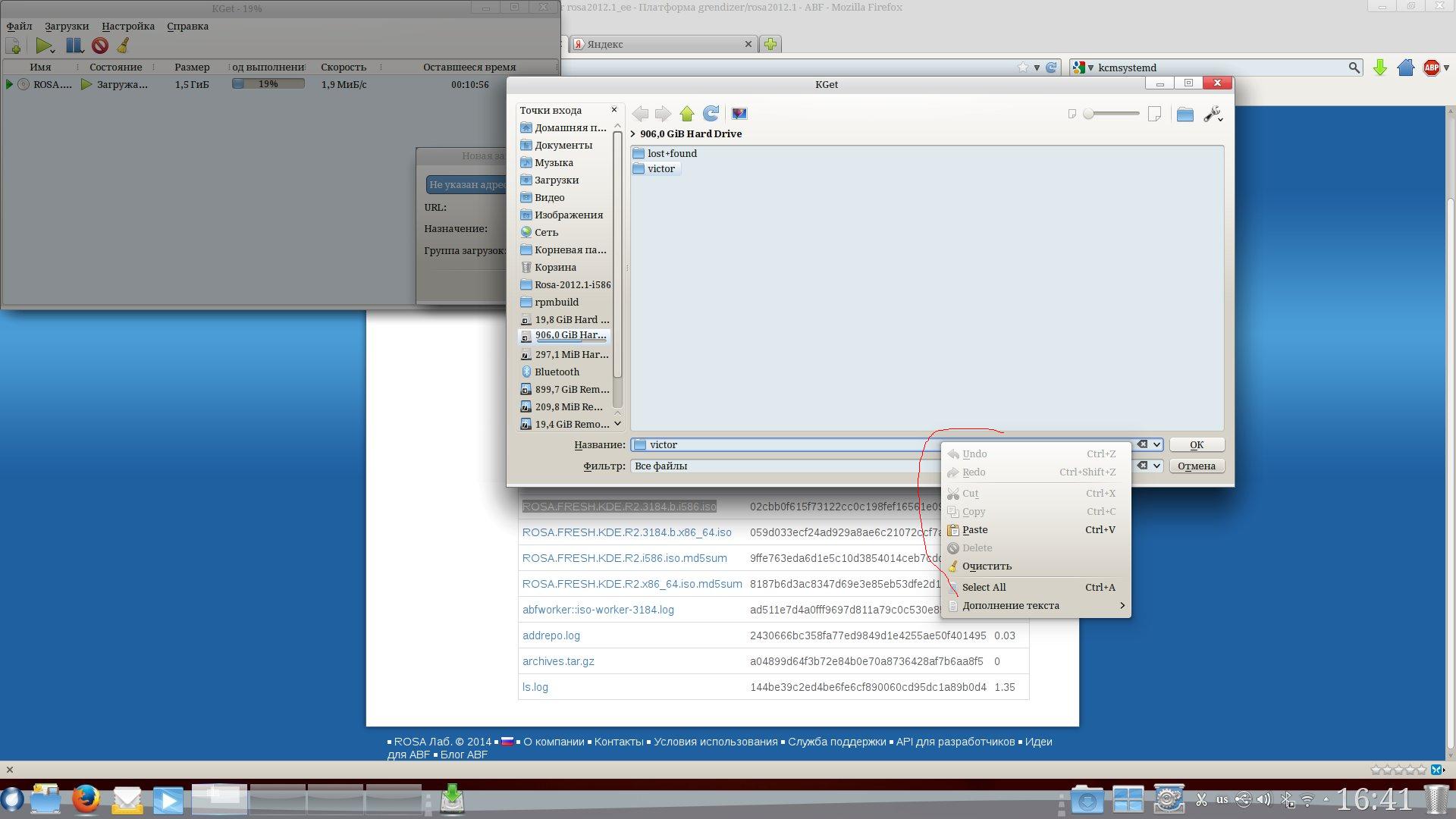1456x819 pixels.
Task: Adjust the icon size zoom slider
Action: [x=1090, y=114]
